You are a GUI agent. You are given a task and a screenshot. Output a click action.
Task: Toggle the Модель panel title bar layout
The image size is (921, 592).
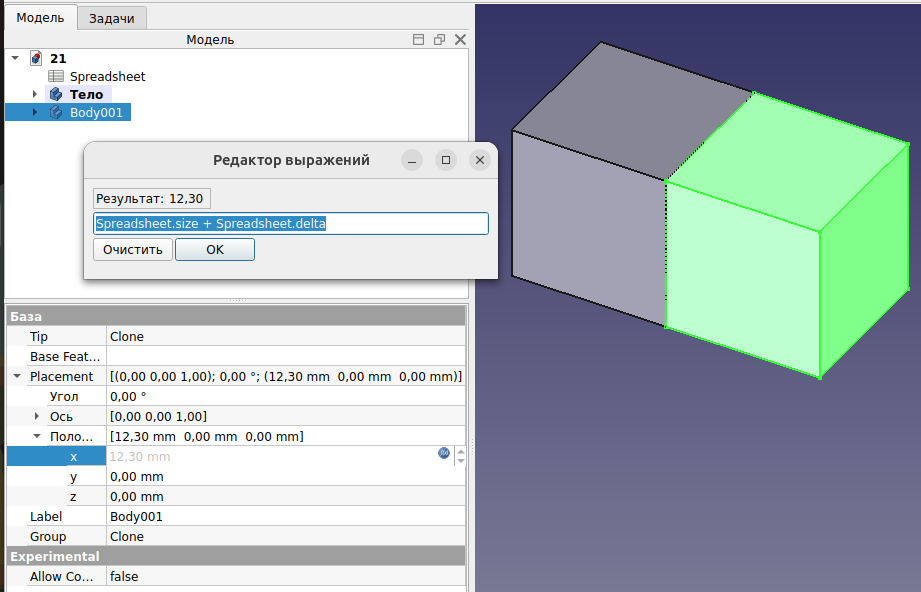418,39
